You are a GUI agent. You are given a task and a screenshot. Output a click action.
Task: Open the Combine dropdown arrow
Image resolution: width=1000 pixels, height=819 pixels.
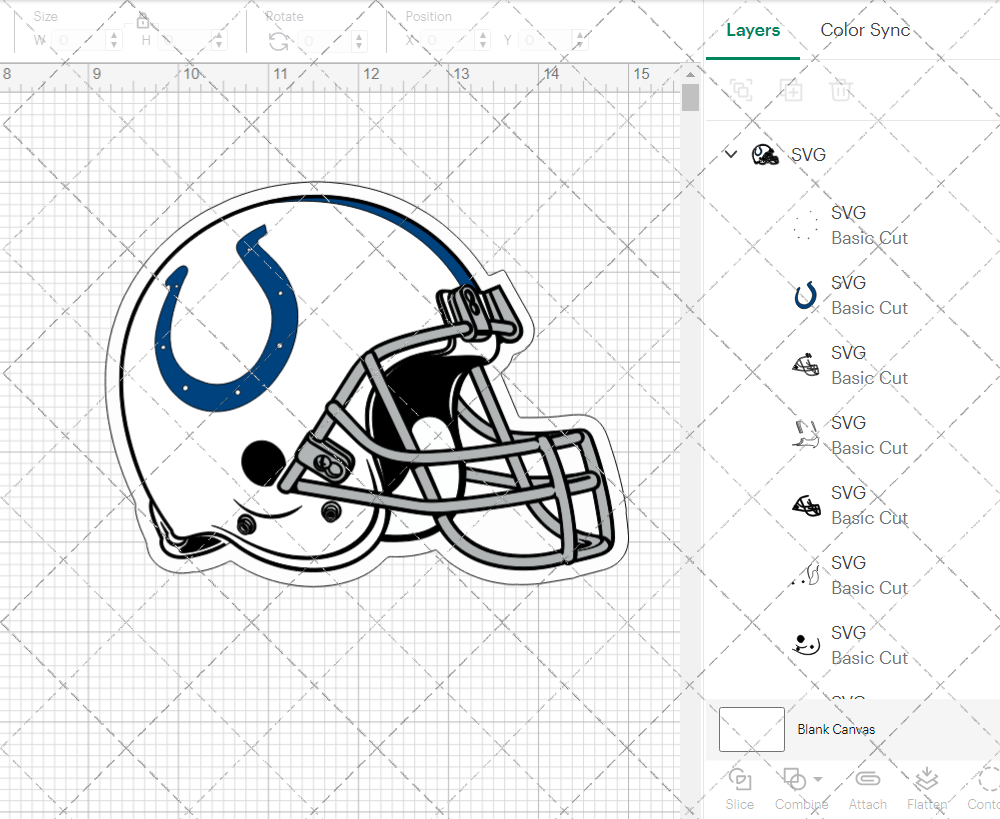click(x=819, y=780)
